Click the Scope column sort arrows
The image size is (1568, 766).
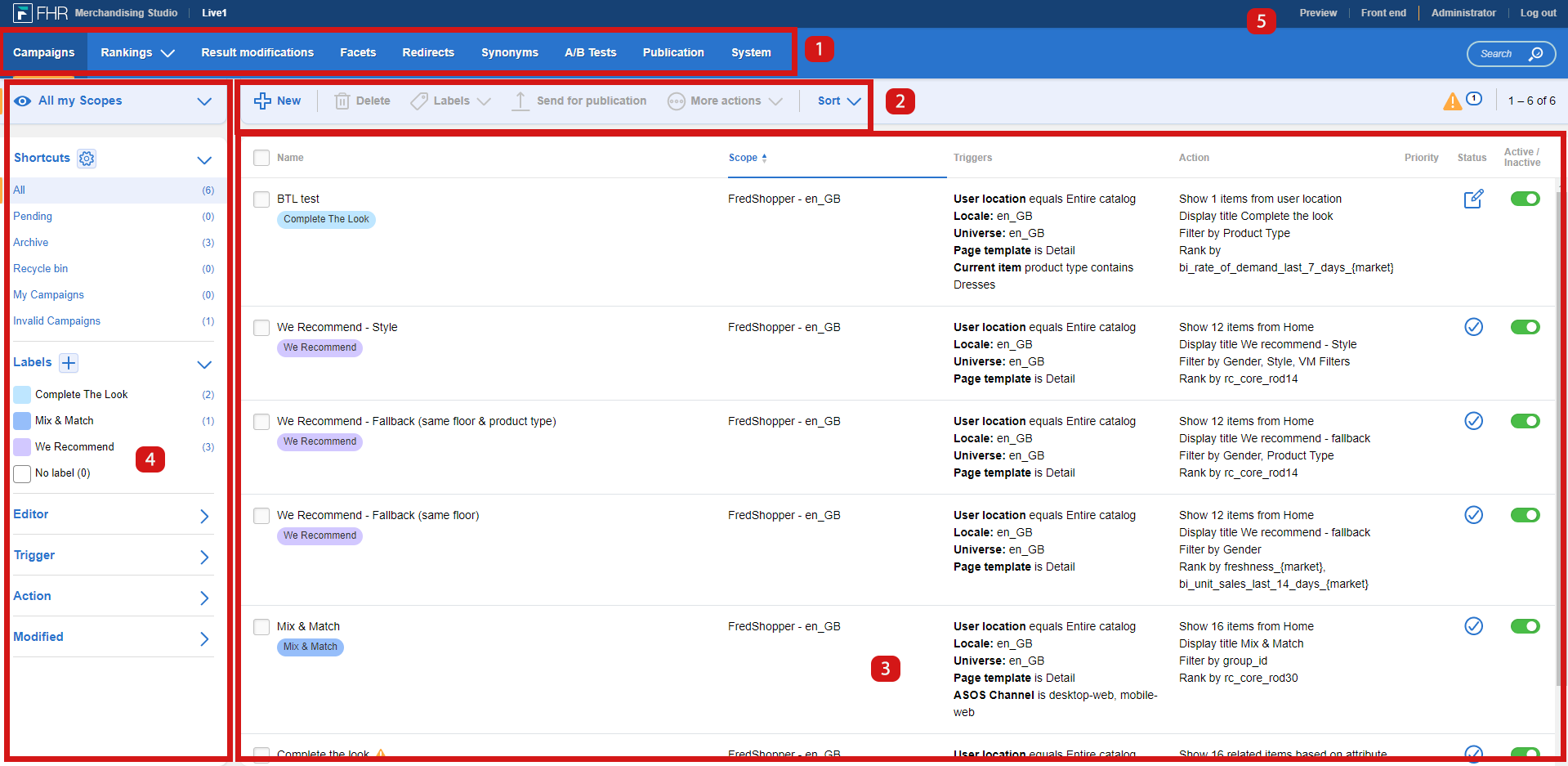(x=764, y=158)
